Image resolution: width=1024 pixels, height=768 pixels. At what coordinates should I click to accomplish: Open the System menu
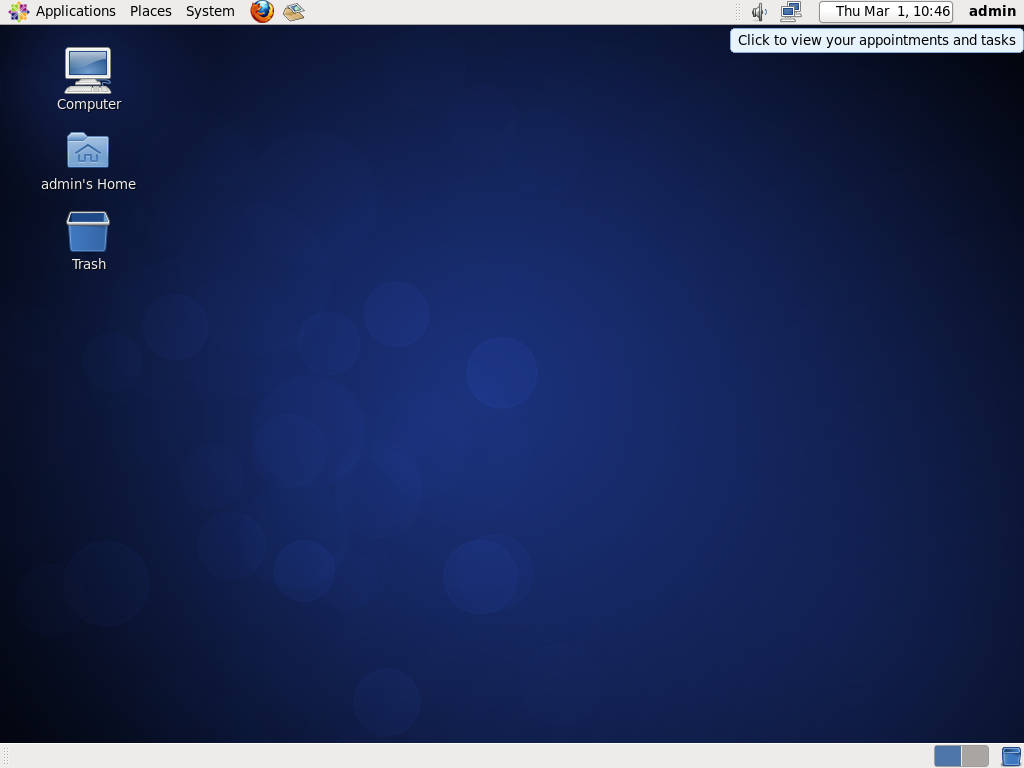coord(210,11)
